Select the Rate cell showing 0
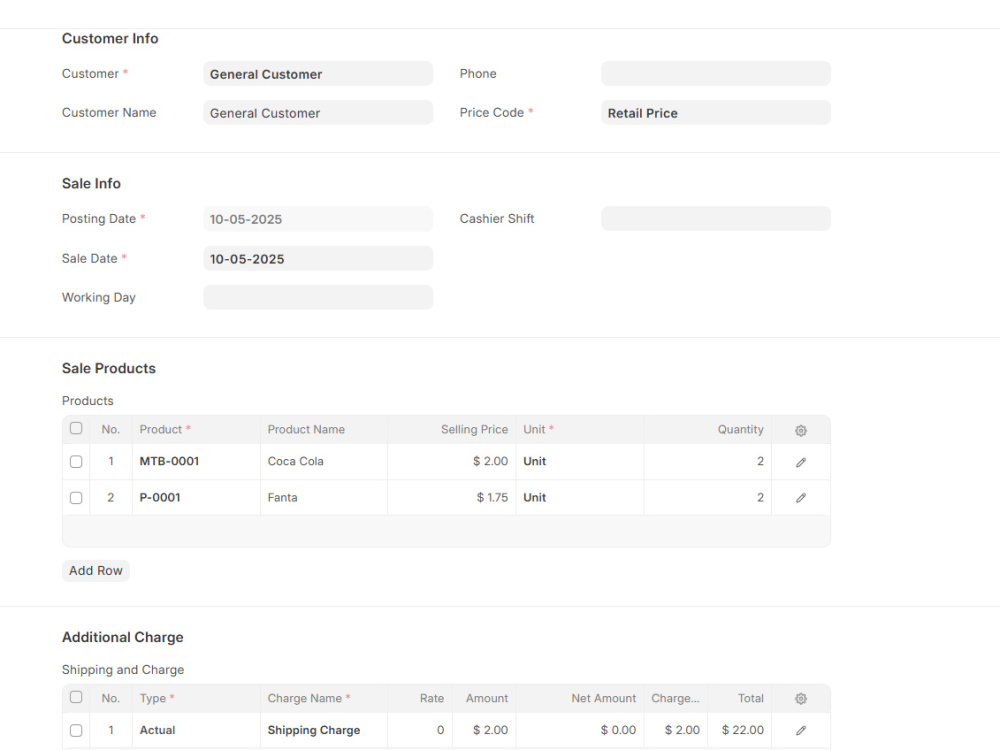 point(420,730)
